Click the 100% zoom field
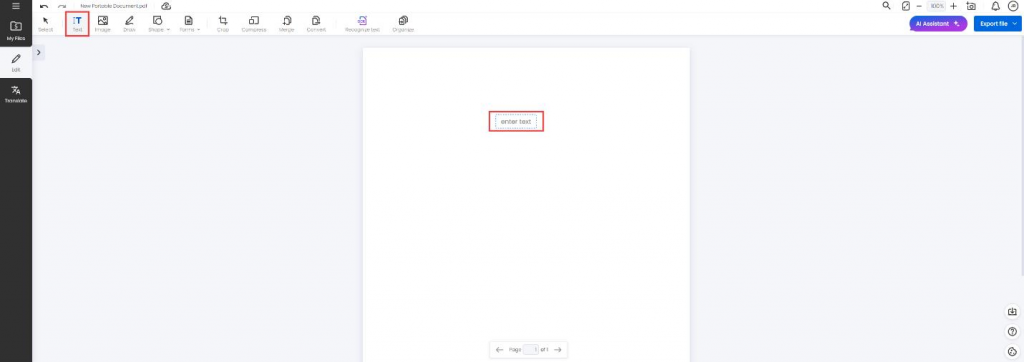The width and height of the screenshot is (1024, 362). coord(937,6)
